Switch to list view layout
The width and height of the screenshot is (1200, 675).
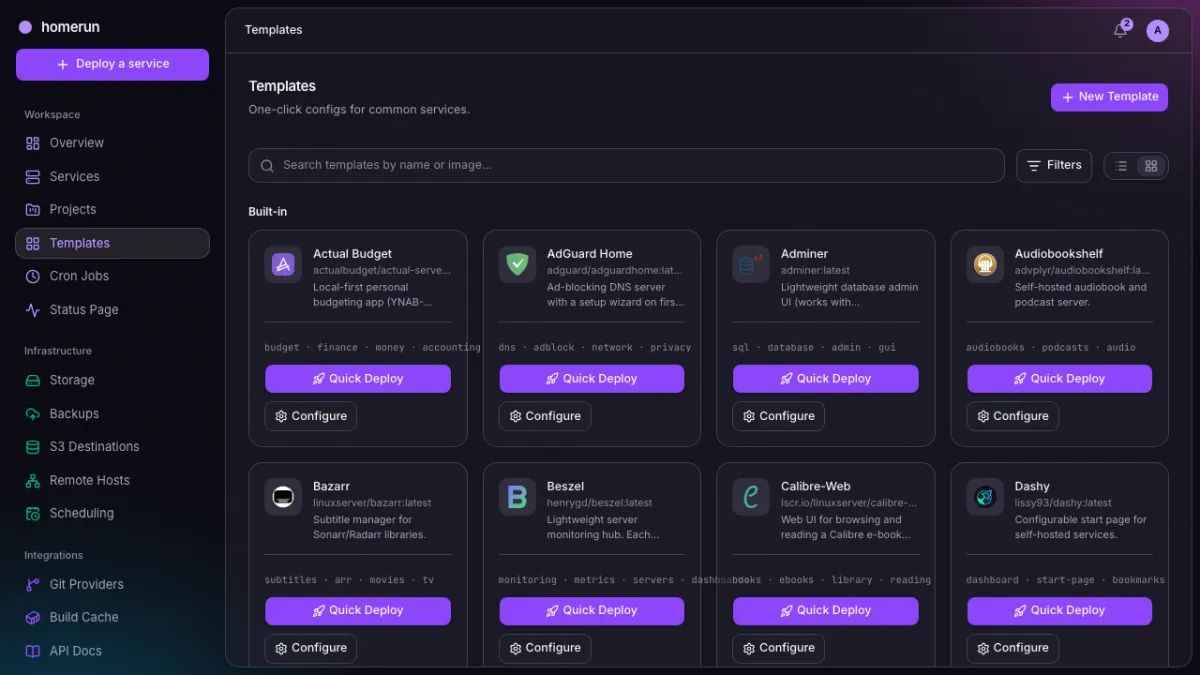[1121, 166]
